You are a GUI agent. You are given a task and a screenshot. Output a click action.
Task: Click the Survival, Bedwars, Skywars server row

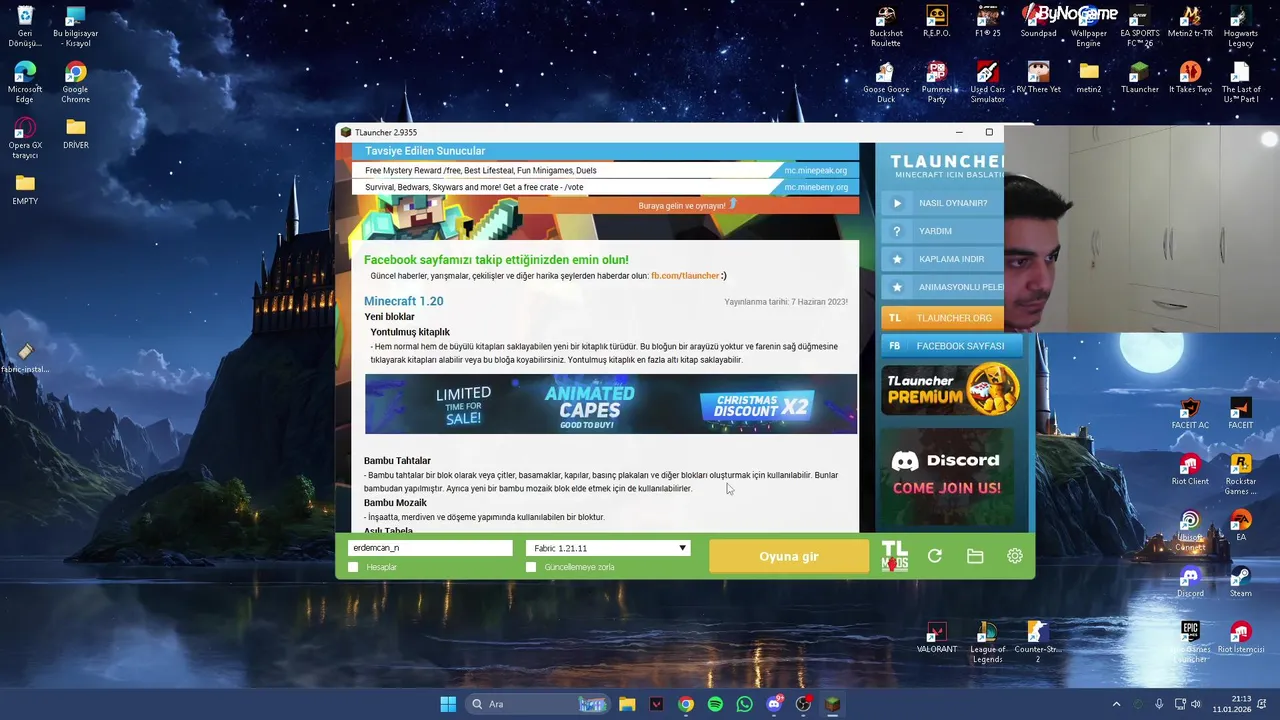click(x=606, y=187)
